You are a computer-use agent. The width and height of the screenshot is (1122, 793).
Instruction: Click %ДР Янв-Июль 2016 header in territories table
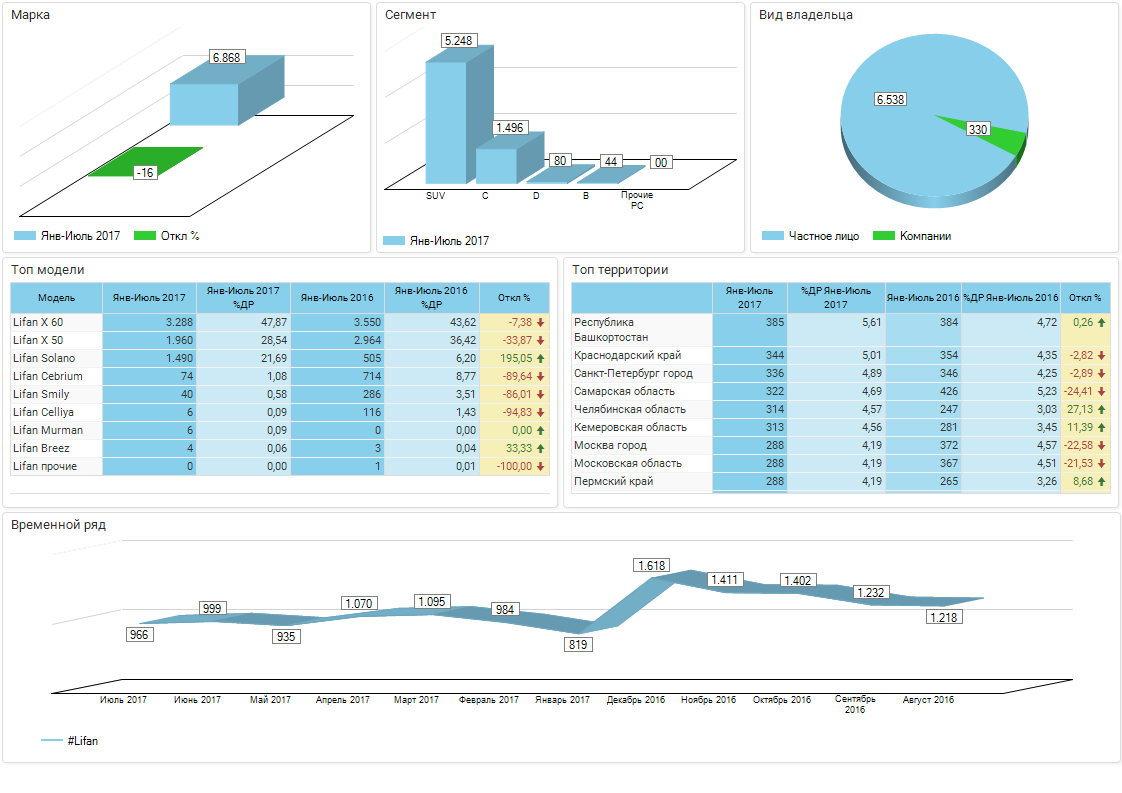[1011, 298]
